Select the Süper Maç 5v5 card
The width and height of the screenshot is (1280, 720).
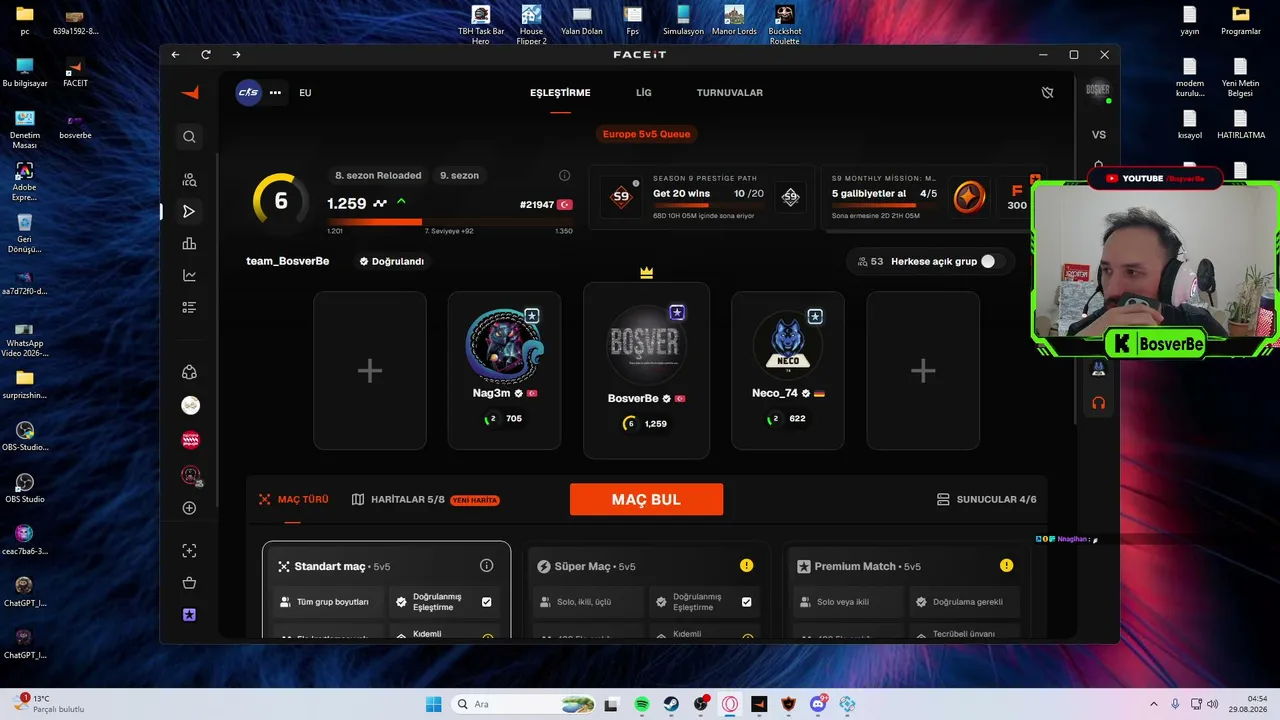pyautogui.click(x=646, y=590)
